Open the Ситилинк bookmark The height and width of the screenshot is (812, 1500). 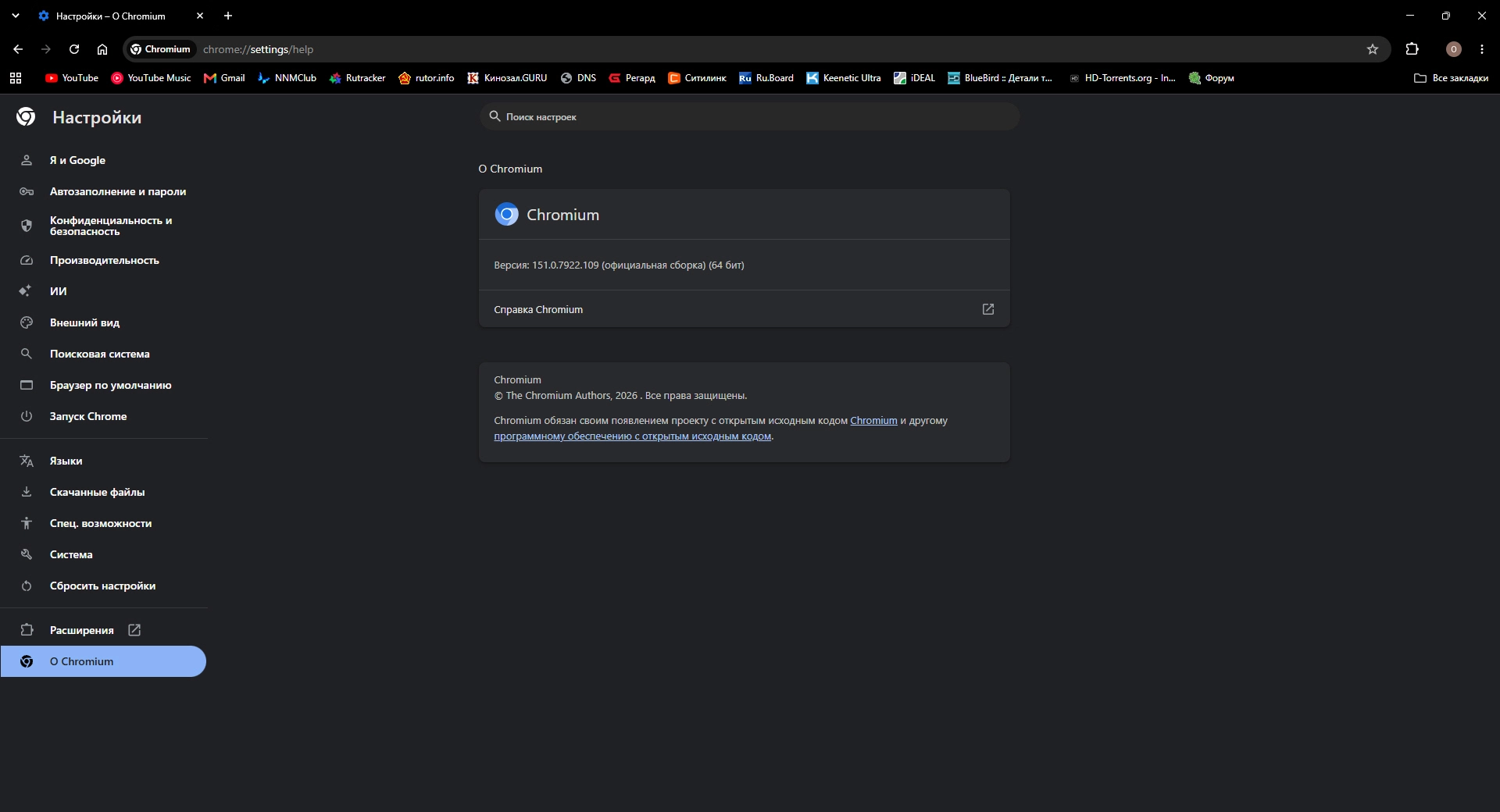(x=697, y=78)
